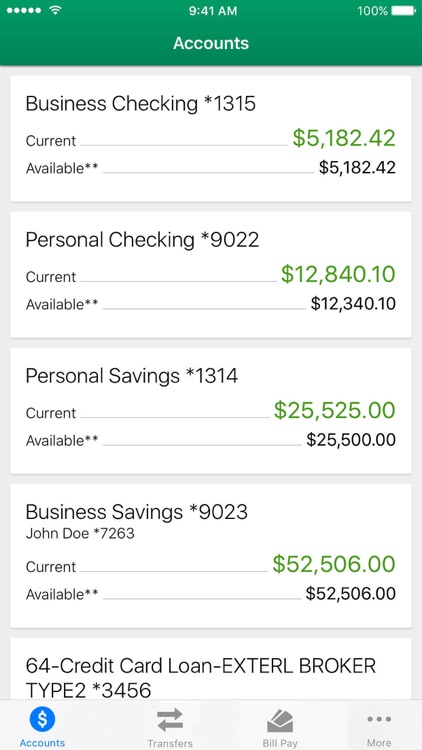Viewport: 422px width, 750px height.
Task: Tap the $52,506.00 current balance
Action: 334,564
